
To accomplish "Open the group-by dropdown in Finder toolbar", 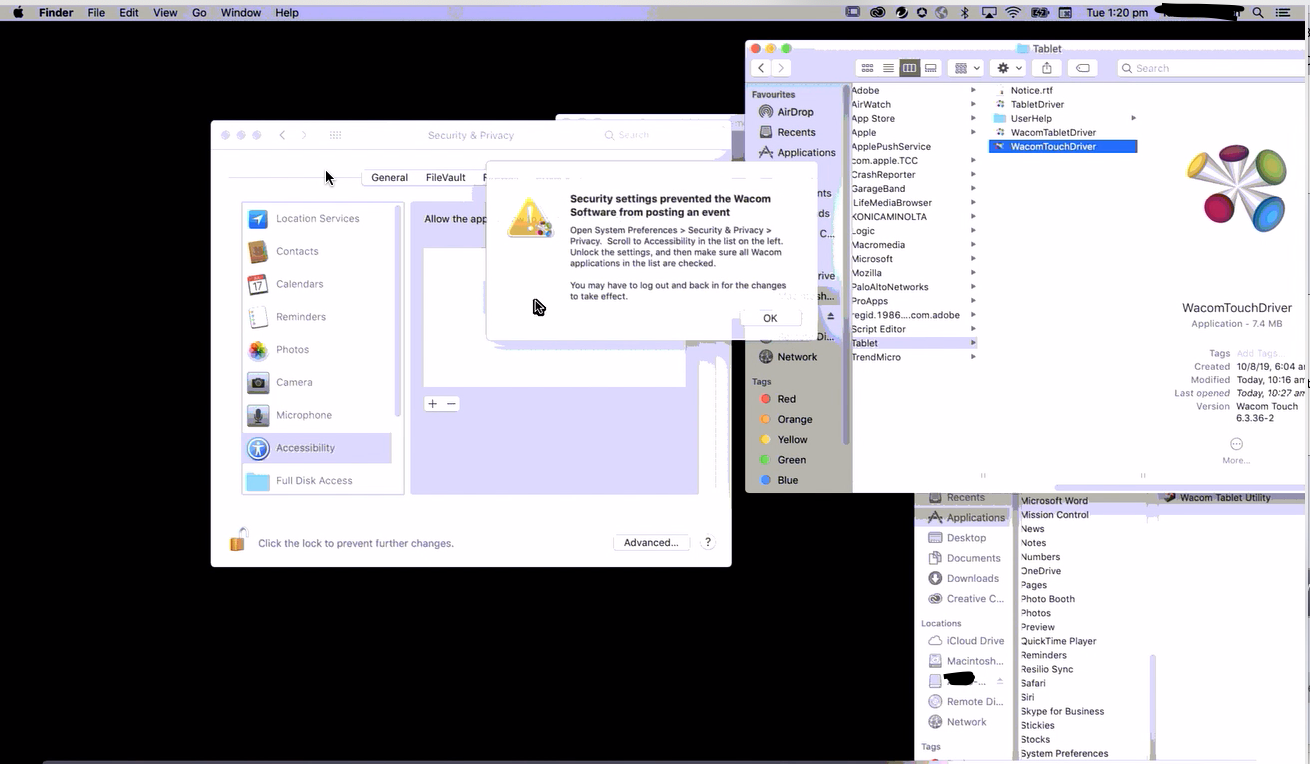I will [967, 68].
